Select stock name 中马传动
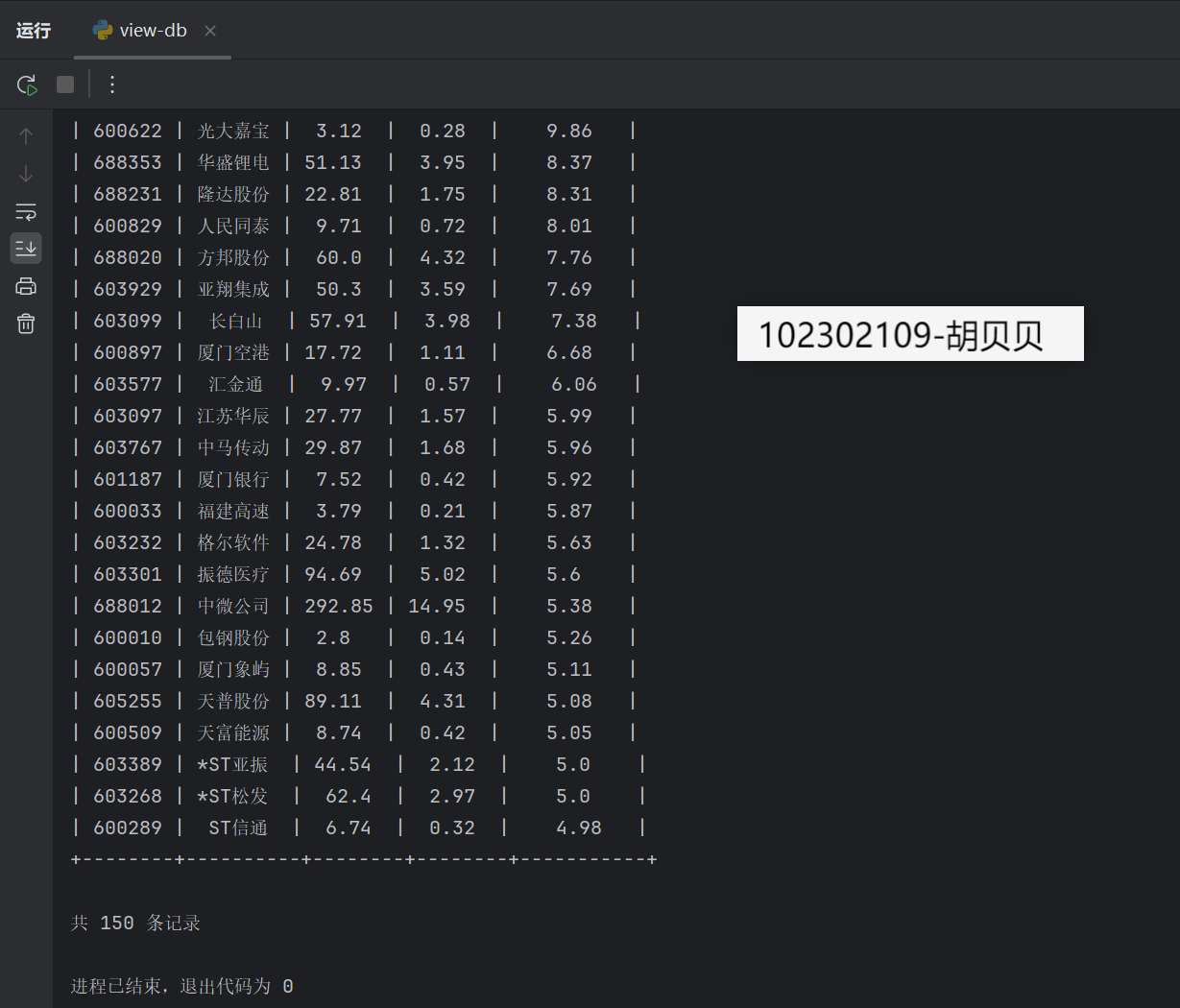Image resolution: width=1180 pixels, height=1008 pixels. pyautogui.click(x=233, y=447)
